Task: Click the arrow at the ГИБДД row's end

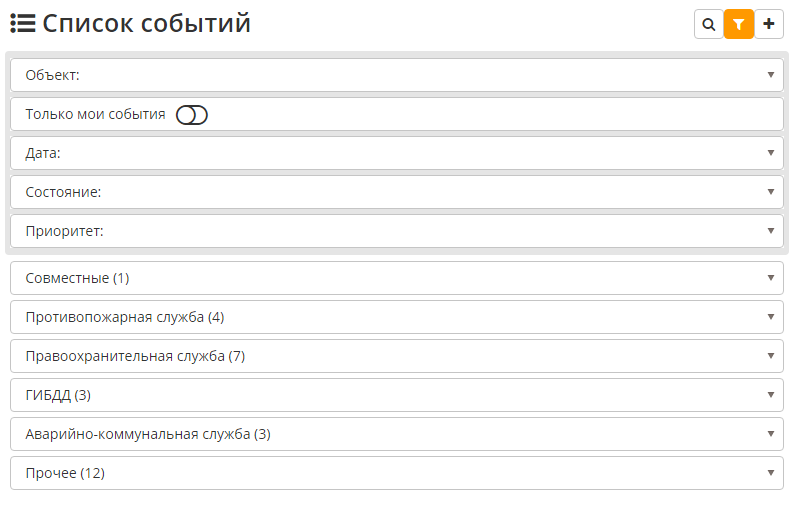Action: 770,395
